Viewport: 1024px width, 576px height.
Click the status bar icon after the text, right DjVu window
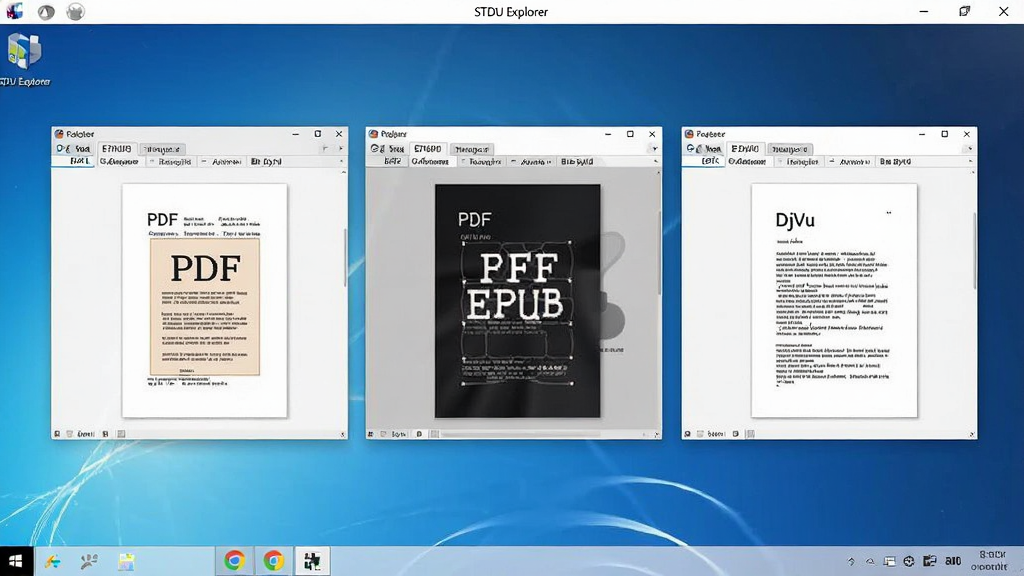(736, 434)
